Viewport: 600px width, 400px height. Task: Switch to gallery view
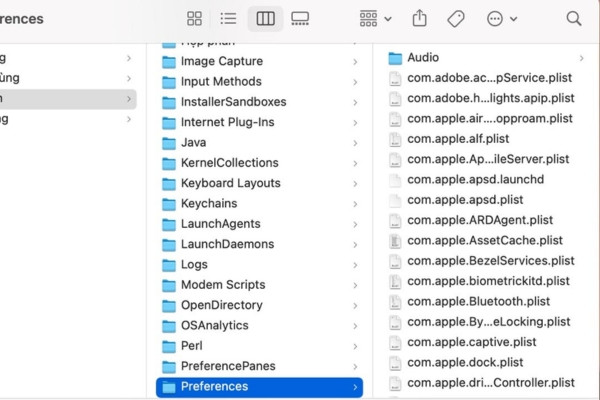click(x=300, y=18)
